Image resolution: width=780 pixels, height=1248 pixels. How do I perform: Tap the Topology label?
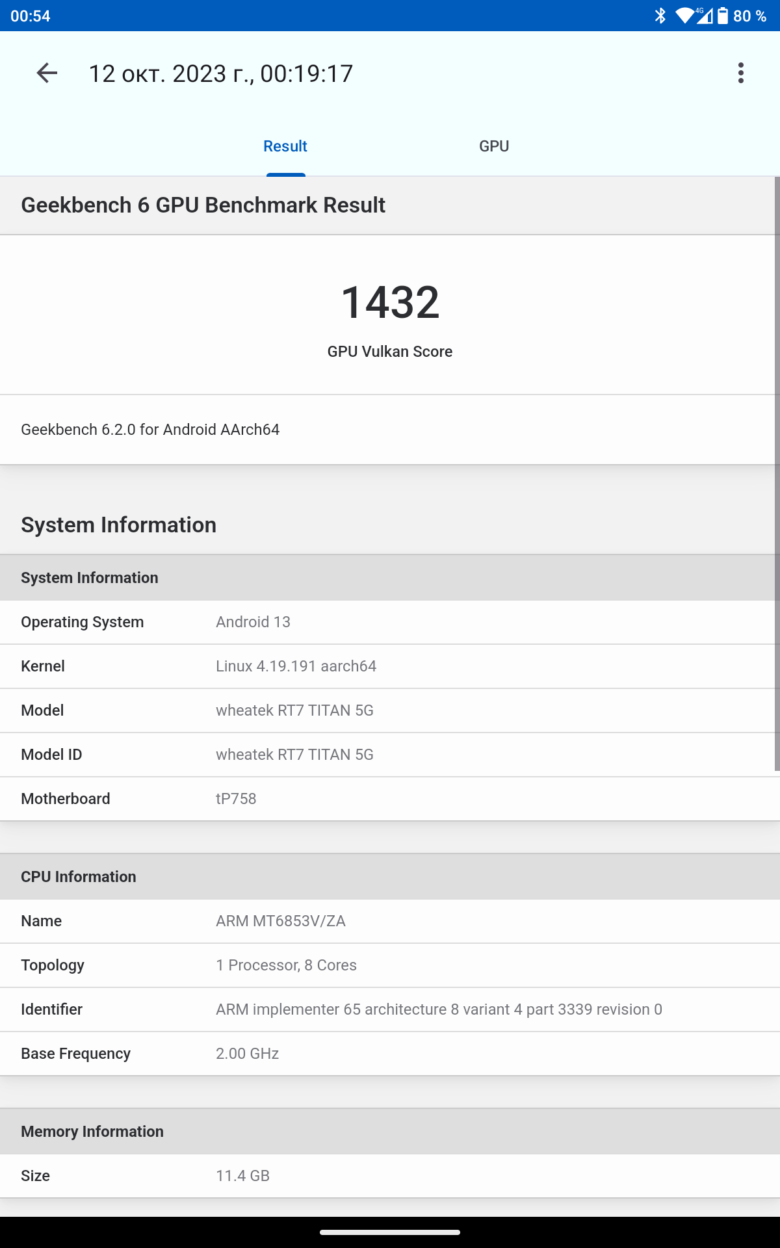click(52, 965)
